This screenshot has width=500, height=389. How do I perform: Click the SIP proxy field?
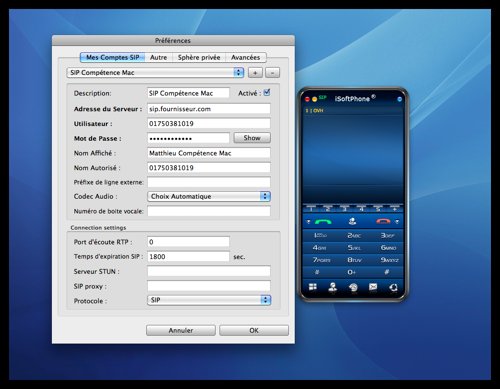[209, 286]
